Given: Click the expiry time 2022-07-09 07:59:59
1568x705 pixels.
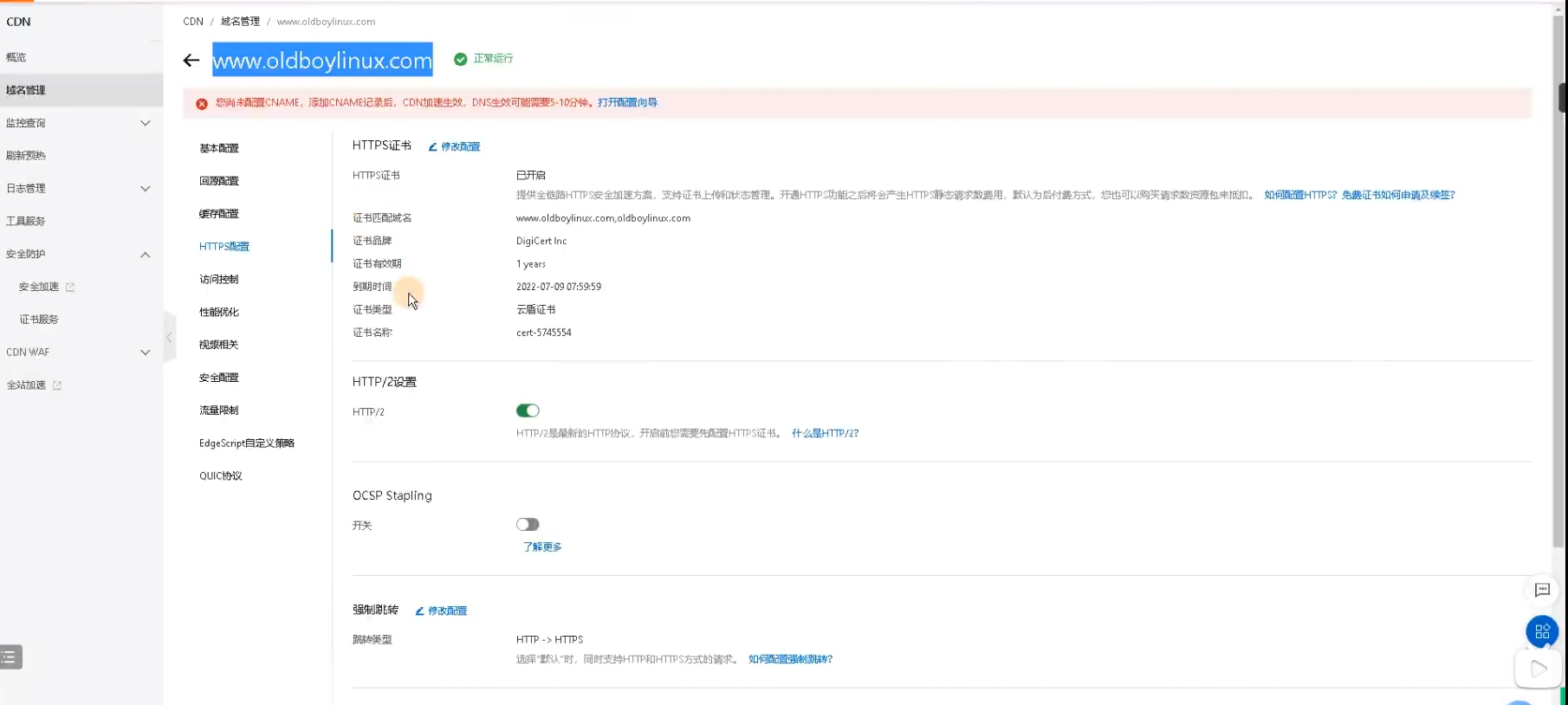Looking at the screenshot, I should [559, 287].
